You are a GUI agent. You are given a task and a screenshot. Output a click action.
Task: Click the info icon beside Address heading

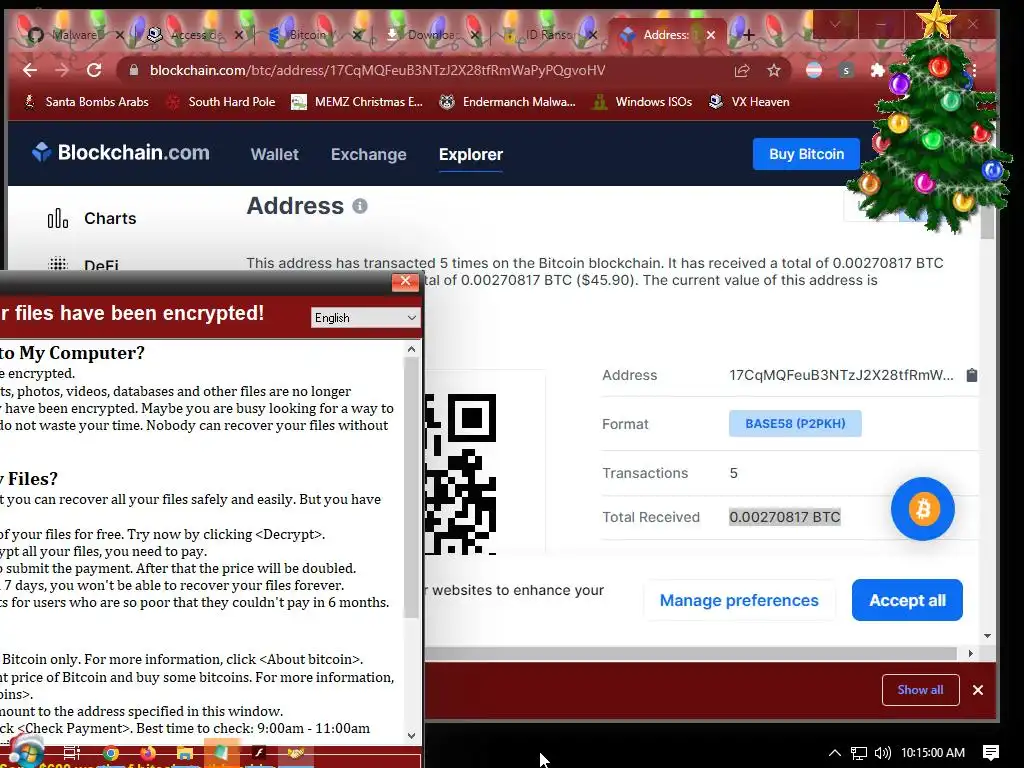click(x=360, y=206)
